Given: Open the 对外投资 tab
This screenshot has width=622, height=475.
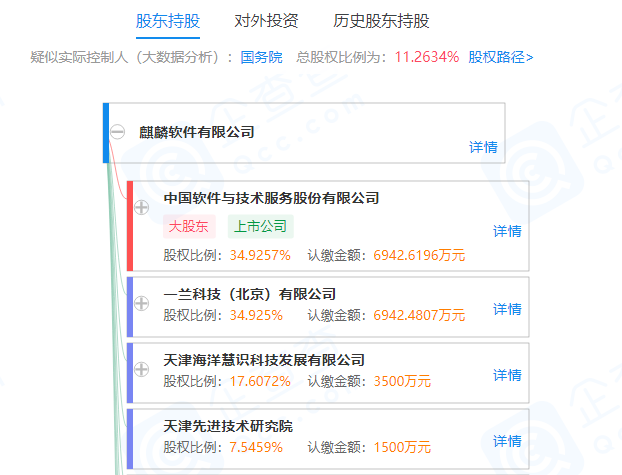Looking at the screenshot, I should tap(266, 21).
